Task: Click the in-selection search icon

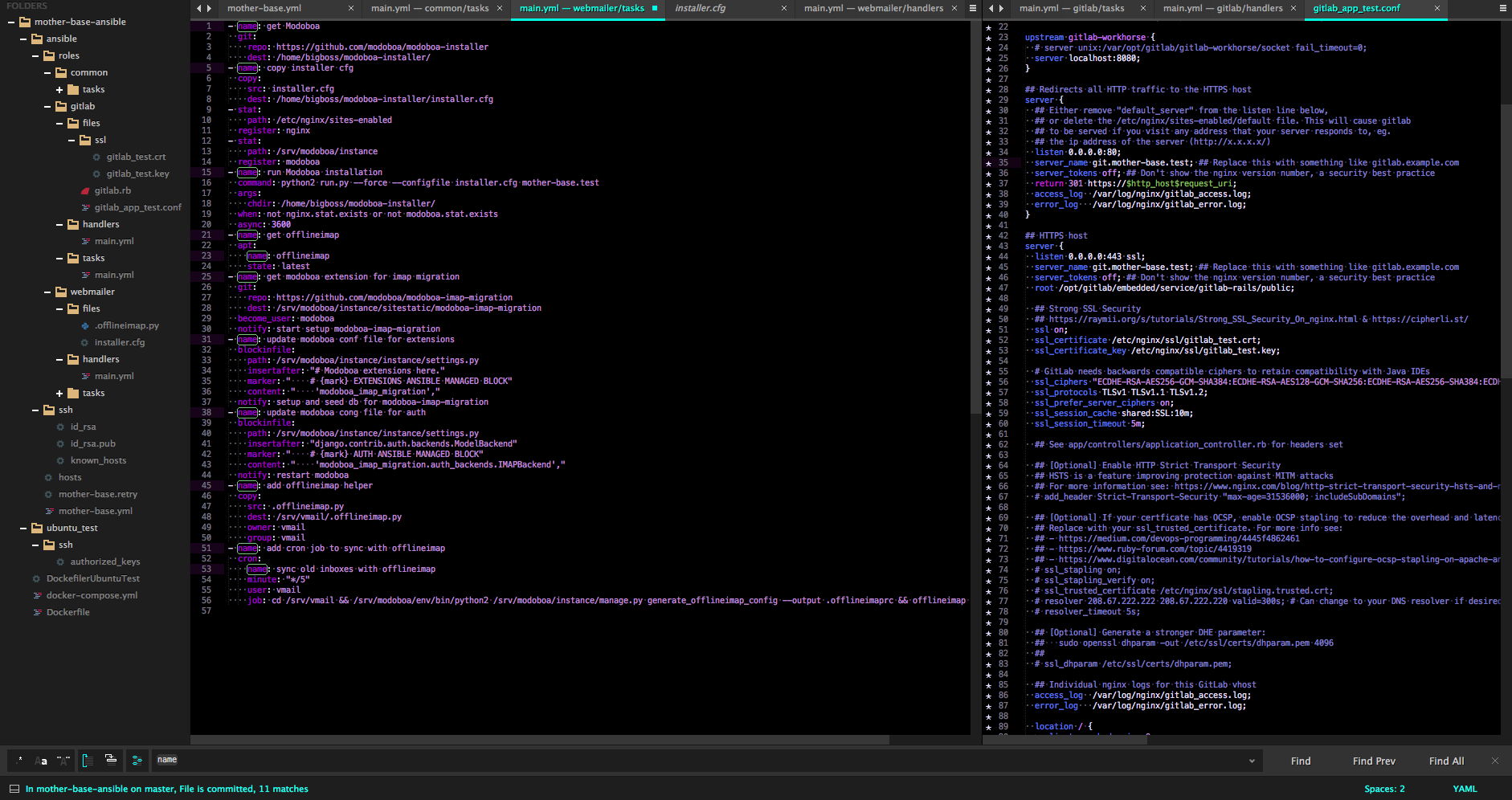Action: pyautogui.click(x=111, y=760)
